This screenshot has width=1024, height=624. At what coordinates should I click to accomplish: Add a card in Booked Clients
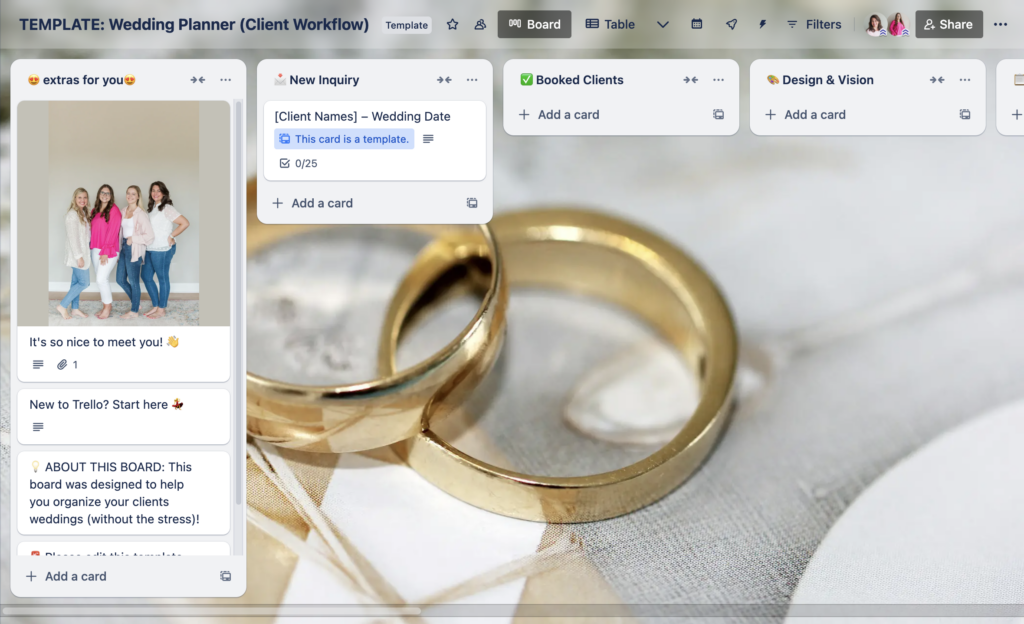tap(559, 114)
